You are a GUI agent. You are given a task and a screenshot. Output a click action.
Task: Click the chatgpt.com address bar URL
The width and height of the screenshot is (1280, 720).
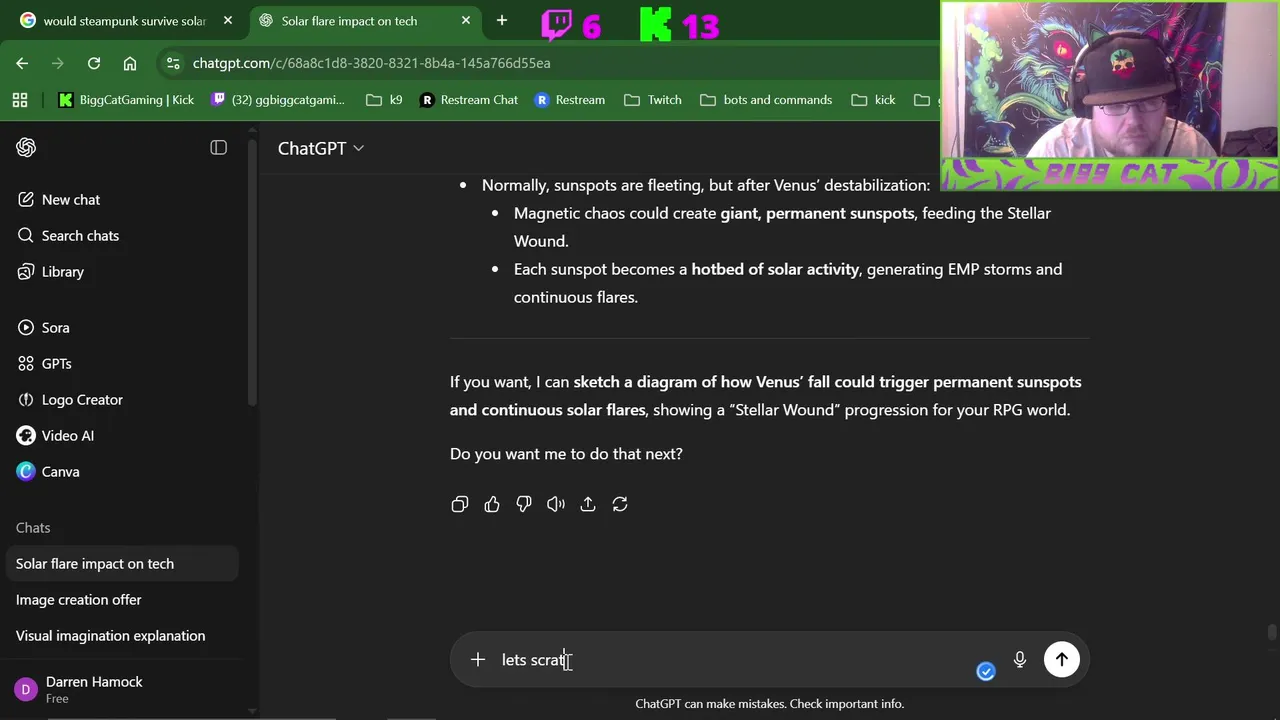click(371, 63)
